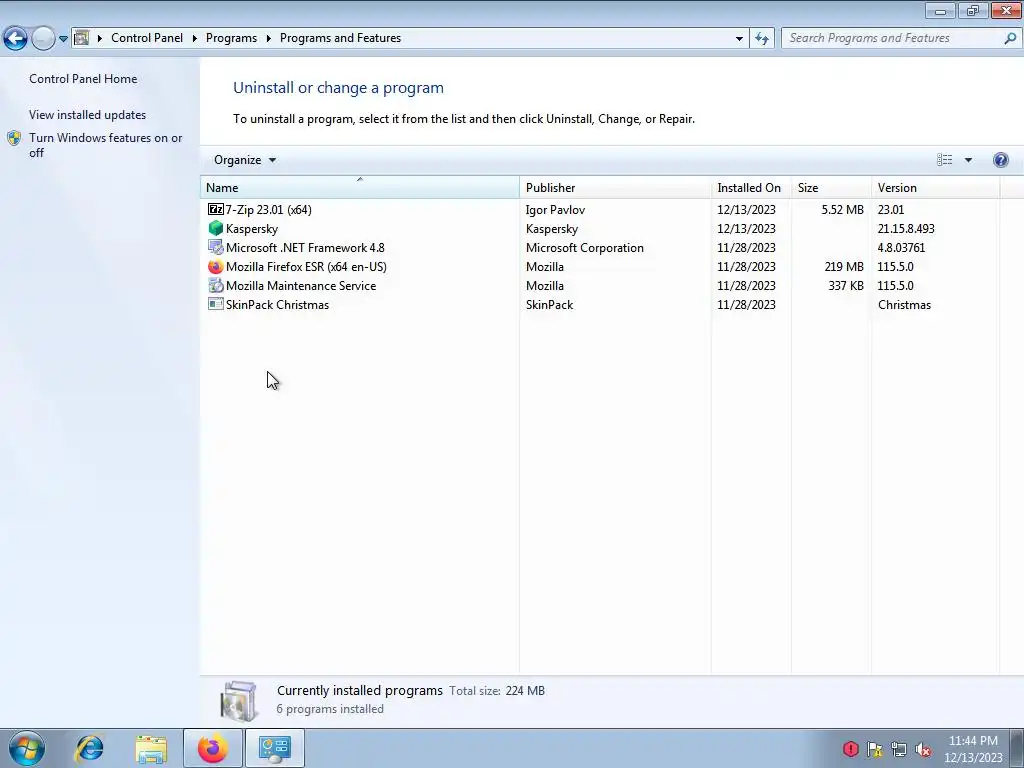Screen dimensions: 1024x768
Task: Click the change view icon button
Action: point(944,160)
